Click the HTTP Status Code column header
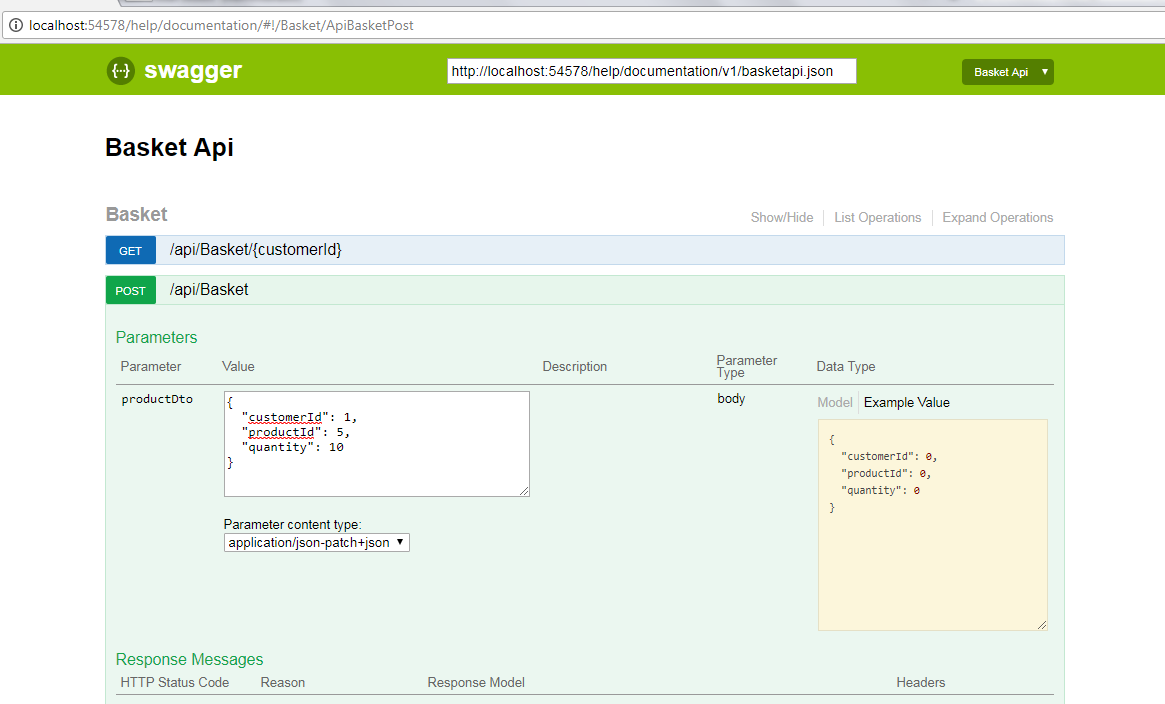Viewport: 1165px width, 704px height. 175,682
